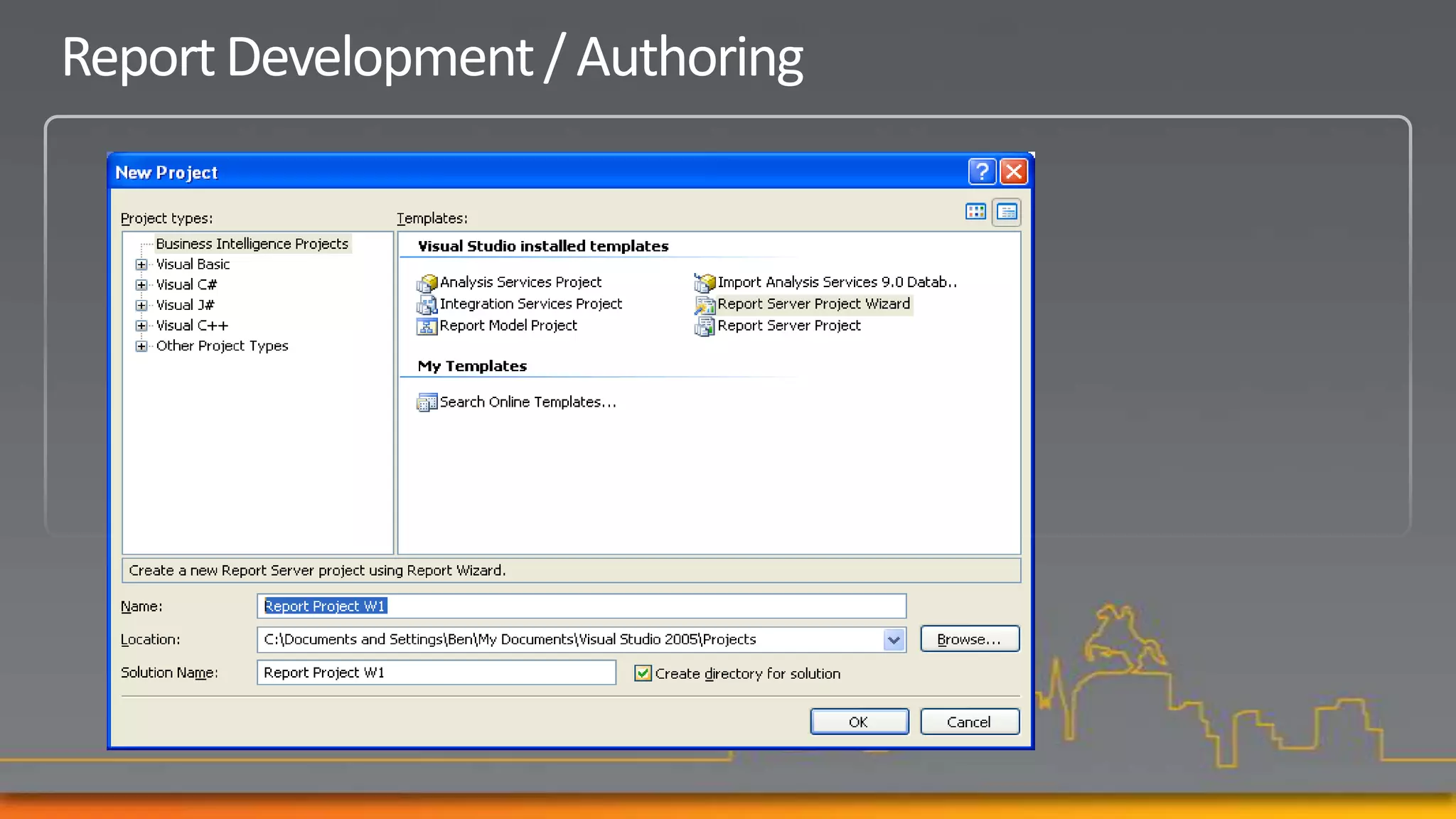Expand the Visual Basic node
1456x819 pixels.
coord(141,264)
